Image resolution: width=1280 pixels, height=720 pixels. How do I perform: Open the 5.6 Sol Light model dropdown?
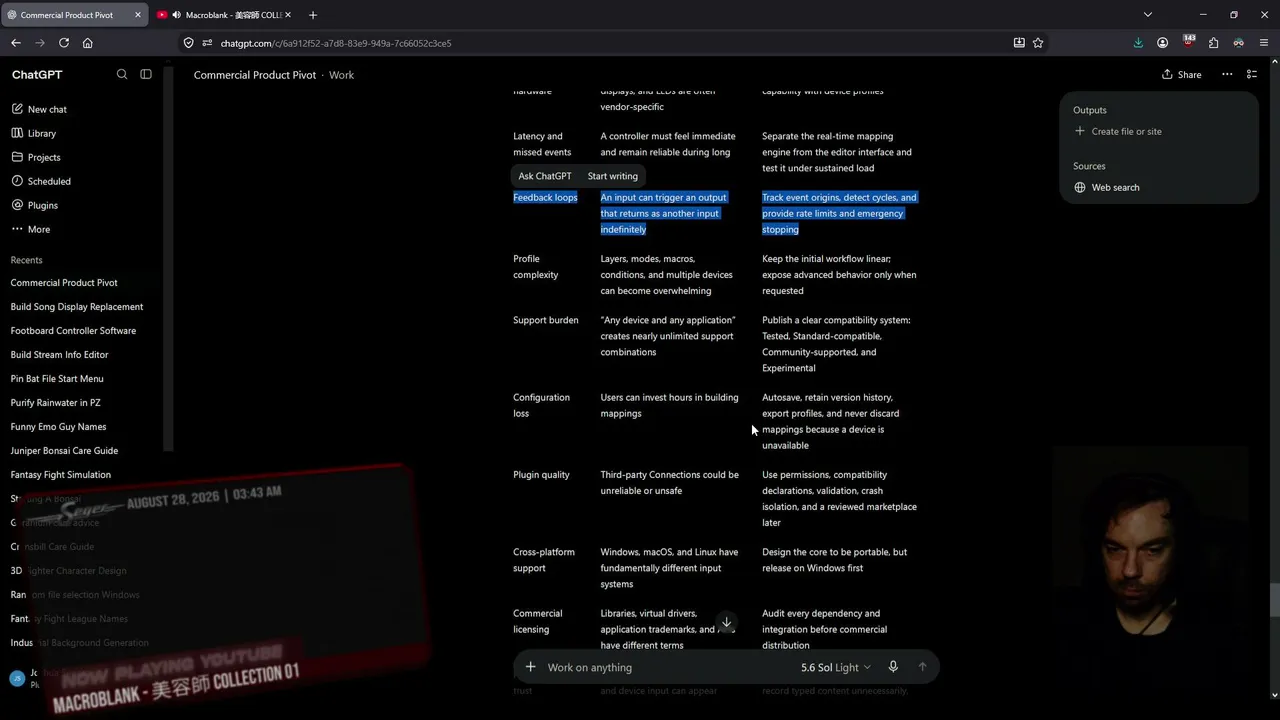coord(835,667)
